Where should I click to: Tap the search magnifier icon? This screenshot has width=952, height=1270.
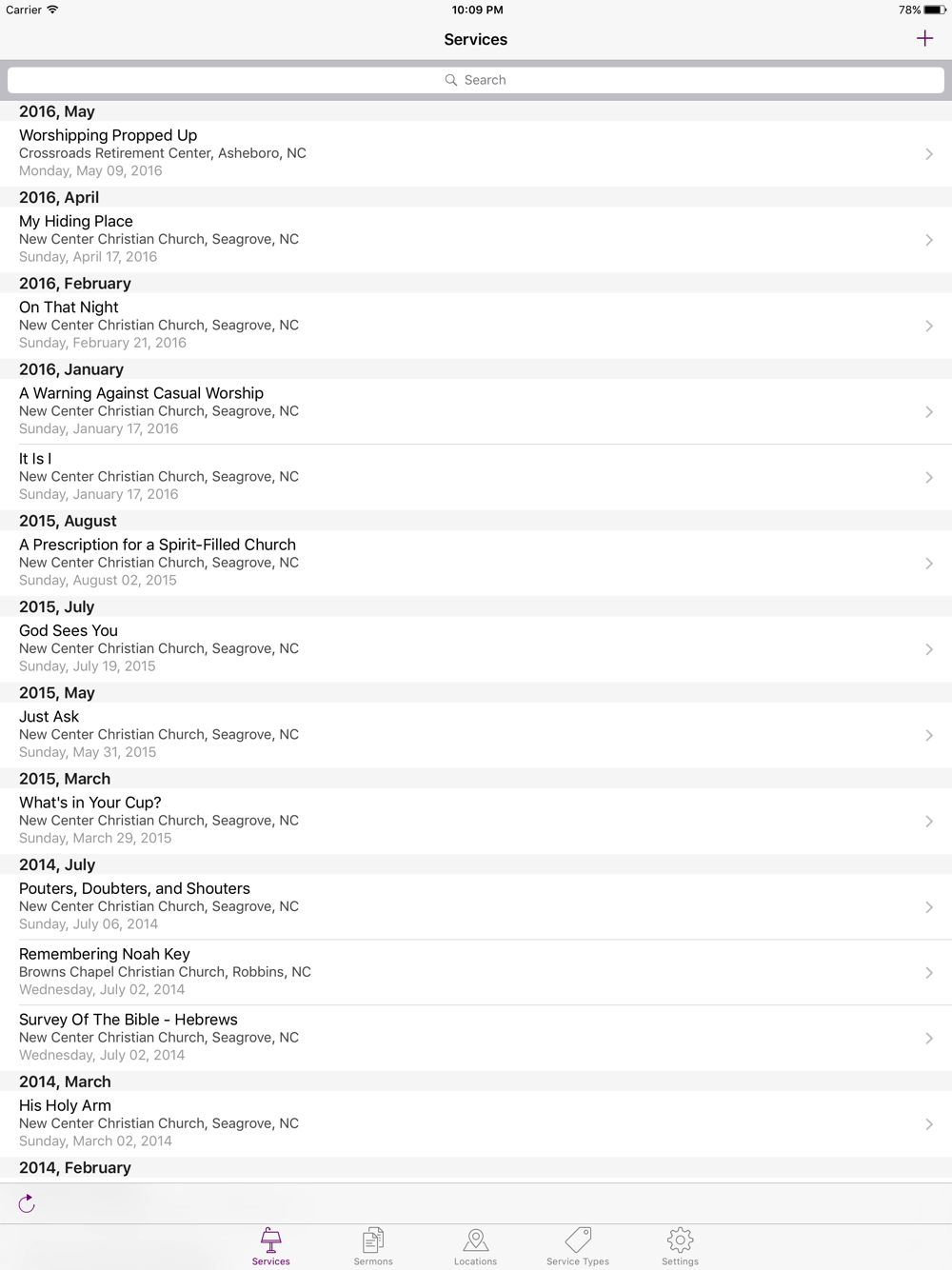[x=451, y=80]
